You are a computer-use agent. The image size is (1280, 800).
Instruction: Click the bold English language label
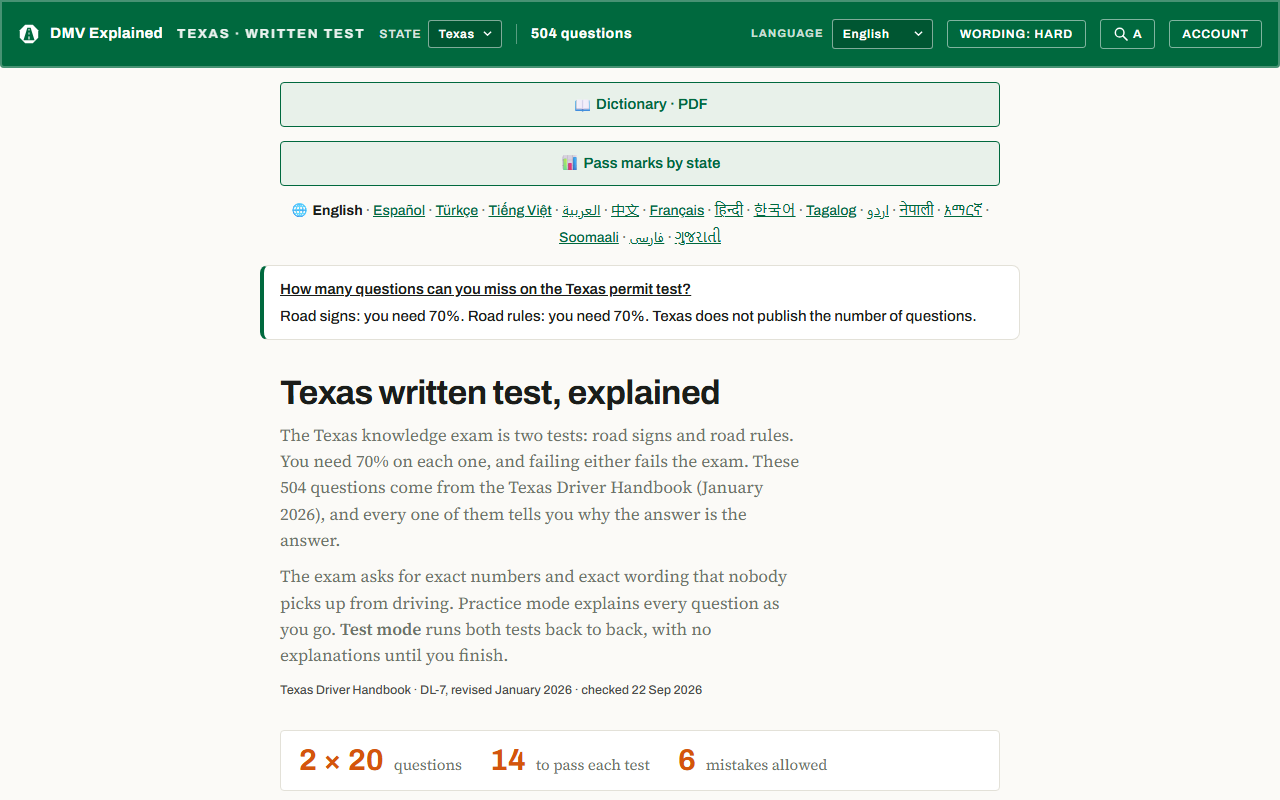(337, 210)
